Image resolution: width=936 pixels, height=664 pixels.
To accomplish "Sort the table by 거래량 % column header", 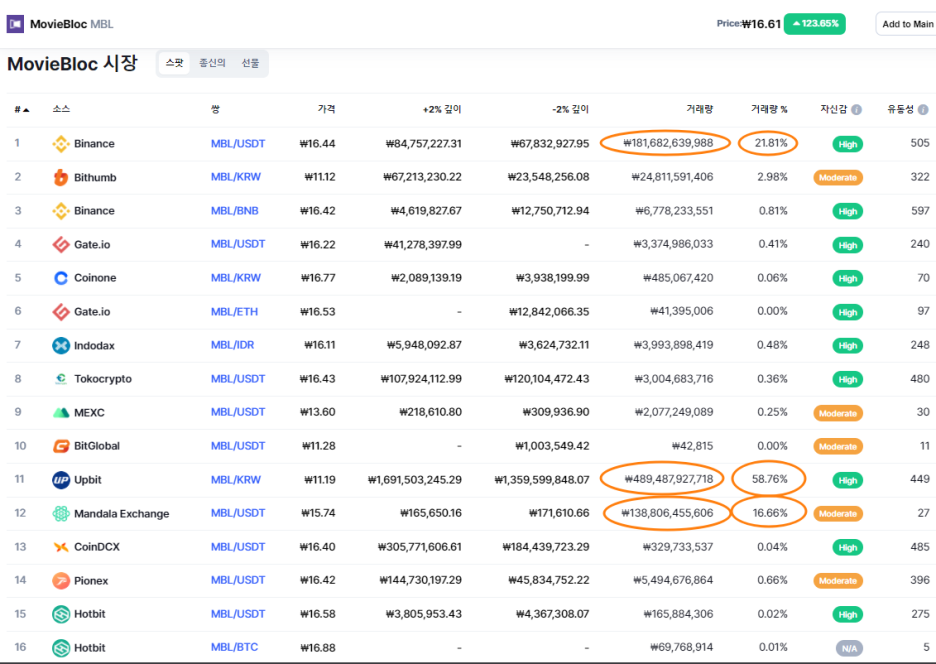I will (769, 109).
